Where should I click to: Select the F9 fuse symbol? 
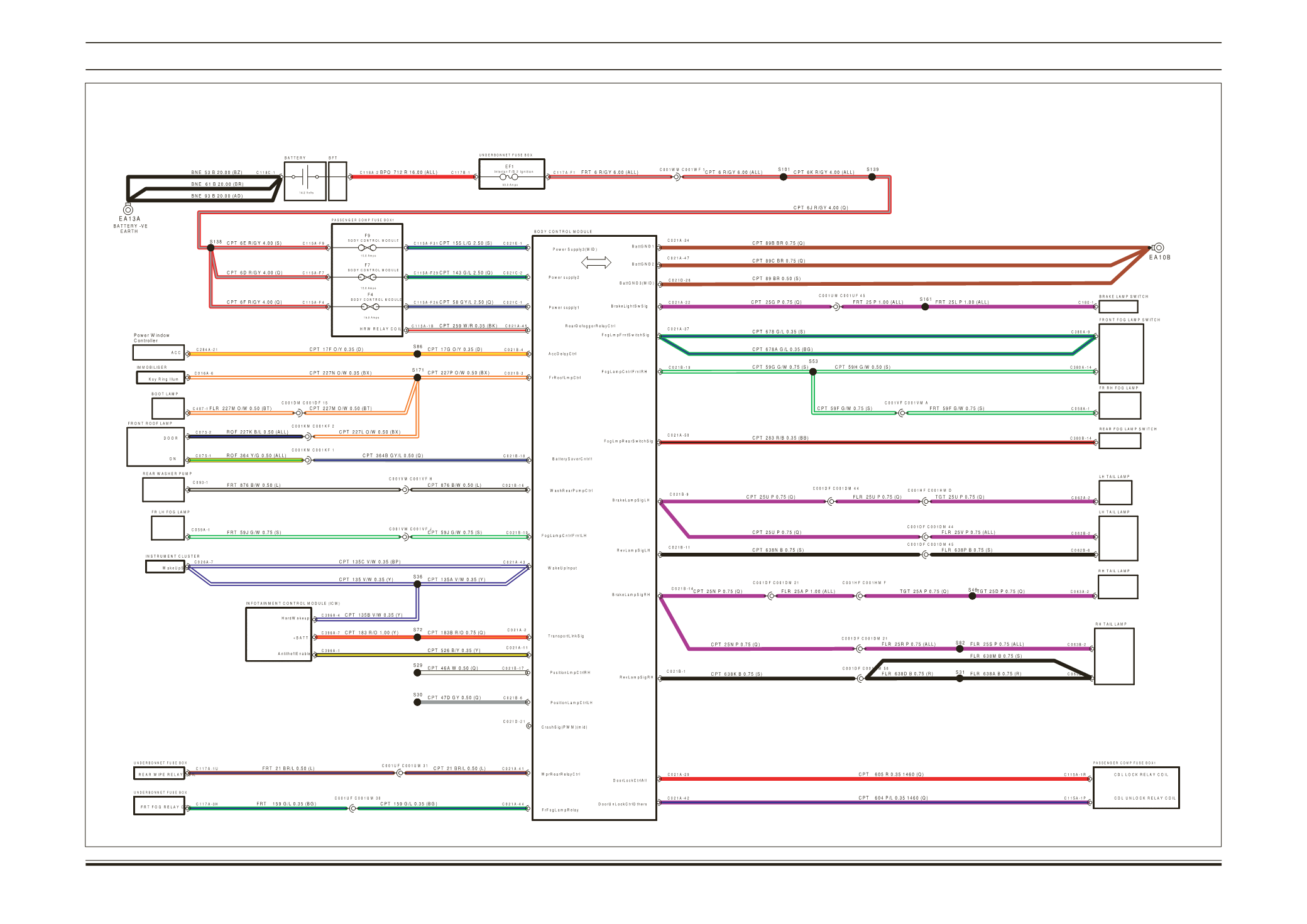pos(368,247)
